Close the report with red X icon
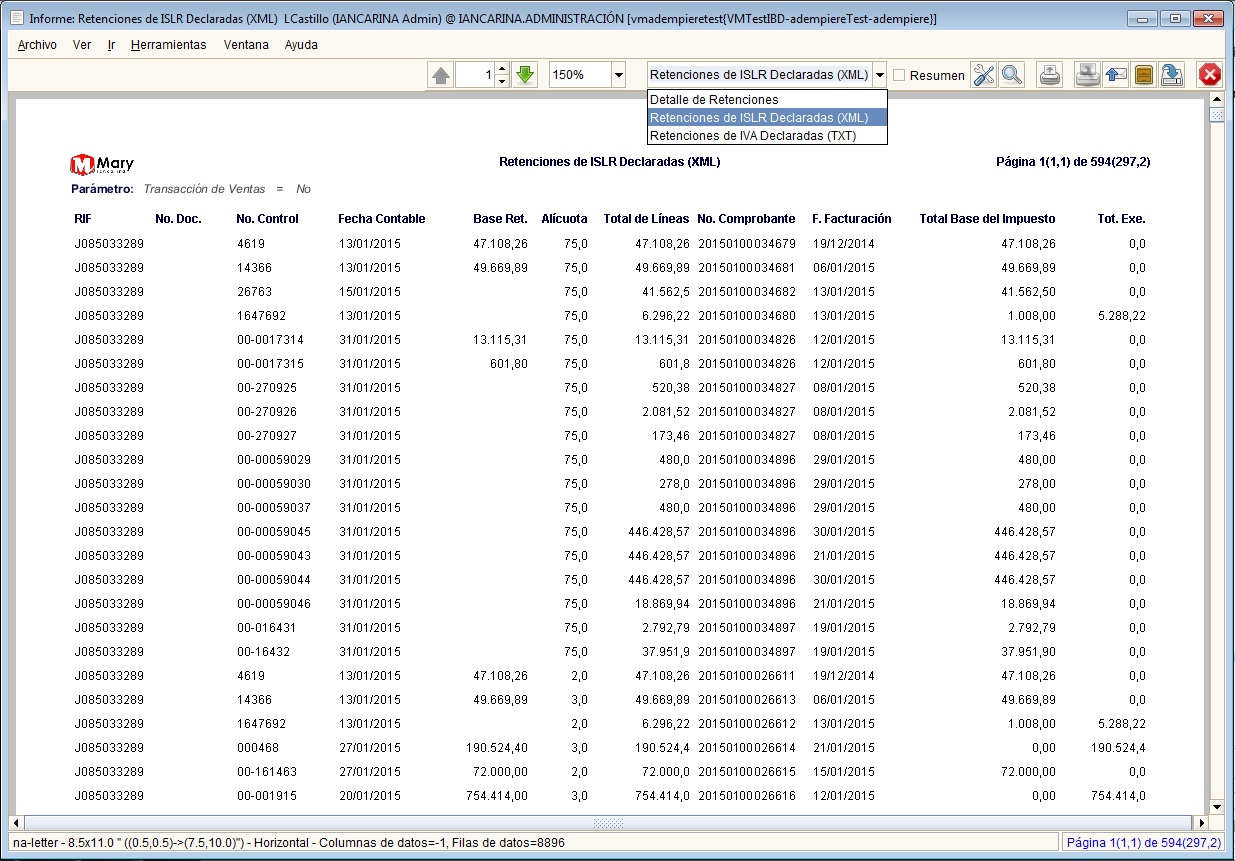The width and height of the screenshot is (1235, 861). [x=1210, y=75]
